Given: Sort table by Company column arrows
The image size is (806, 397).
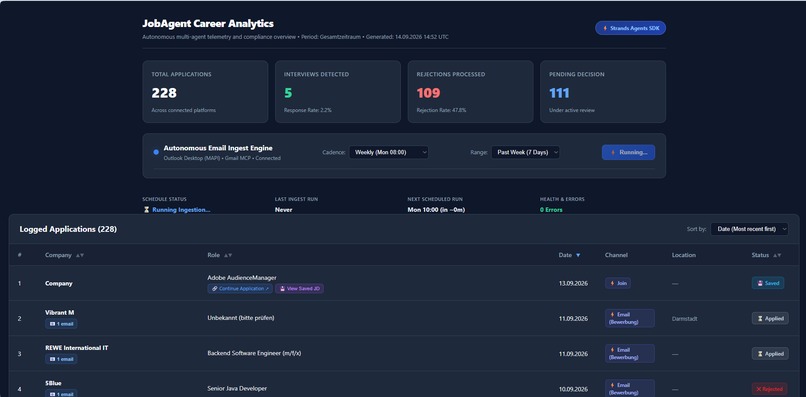Looking at the screenshot, I should 80,255.
